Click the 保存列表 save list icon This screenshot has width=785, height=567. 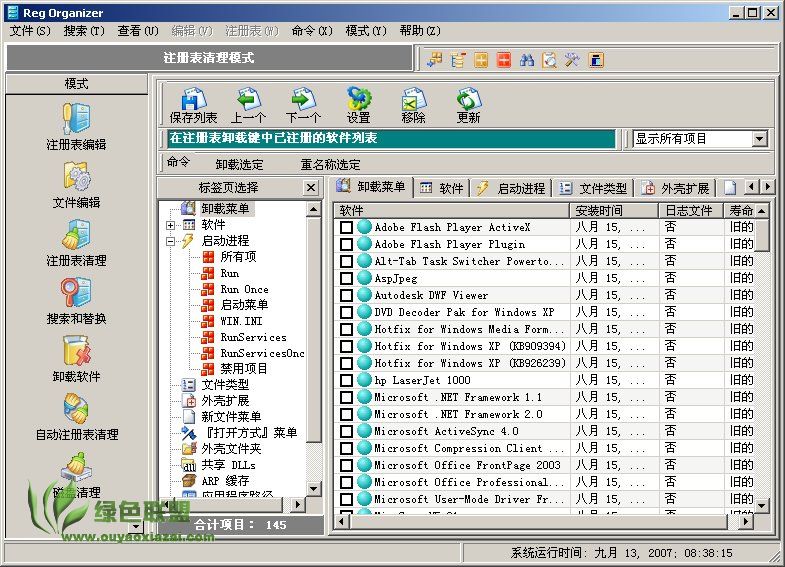click(x=193, y=105)
